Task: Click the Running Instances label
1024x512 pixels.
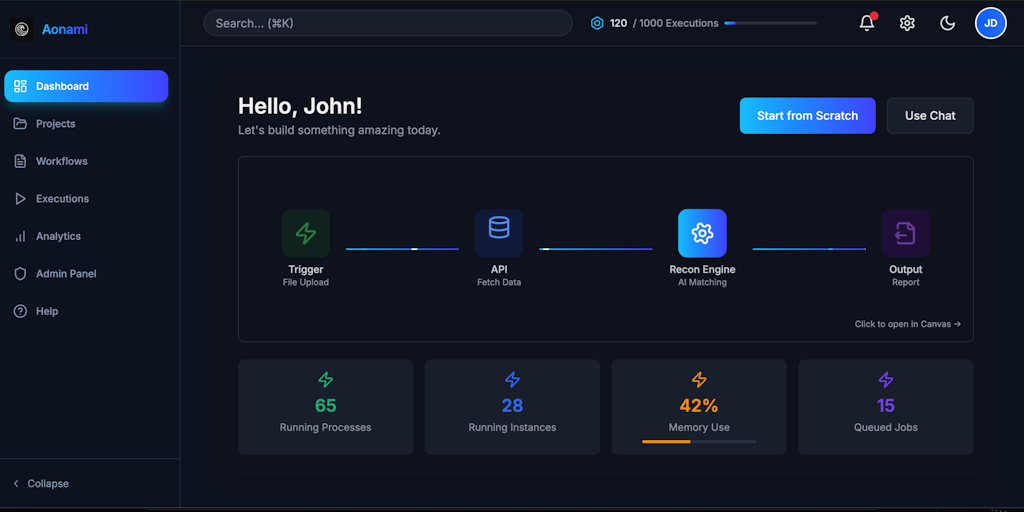Action: tap(512, 428)
